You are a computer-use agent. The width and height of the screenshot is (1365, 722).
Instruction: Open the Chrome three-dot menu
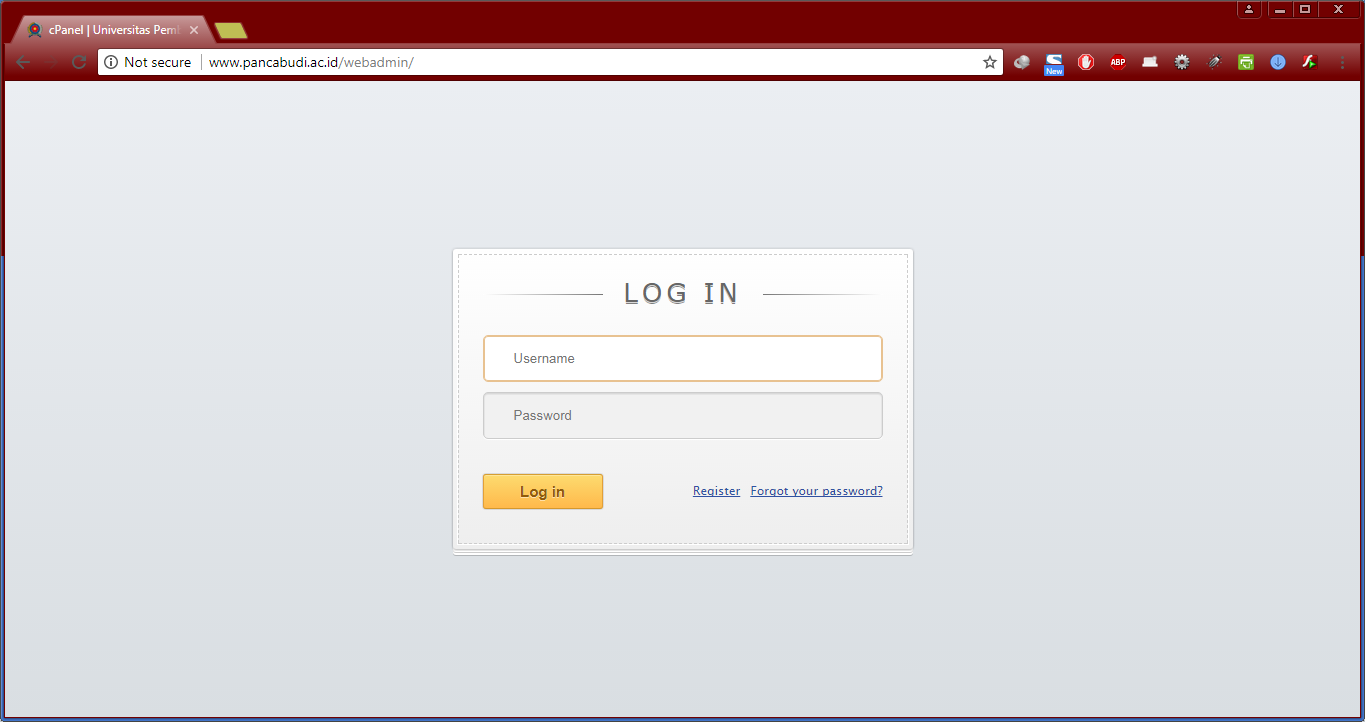(x=1342, y=62)
